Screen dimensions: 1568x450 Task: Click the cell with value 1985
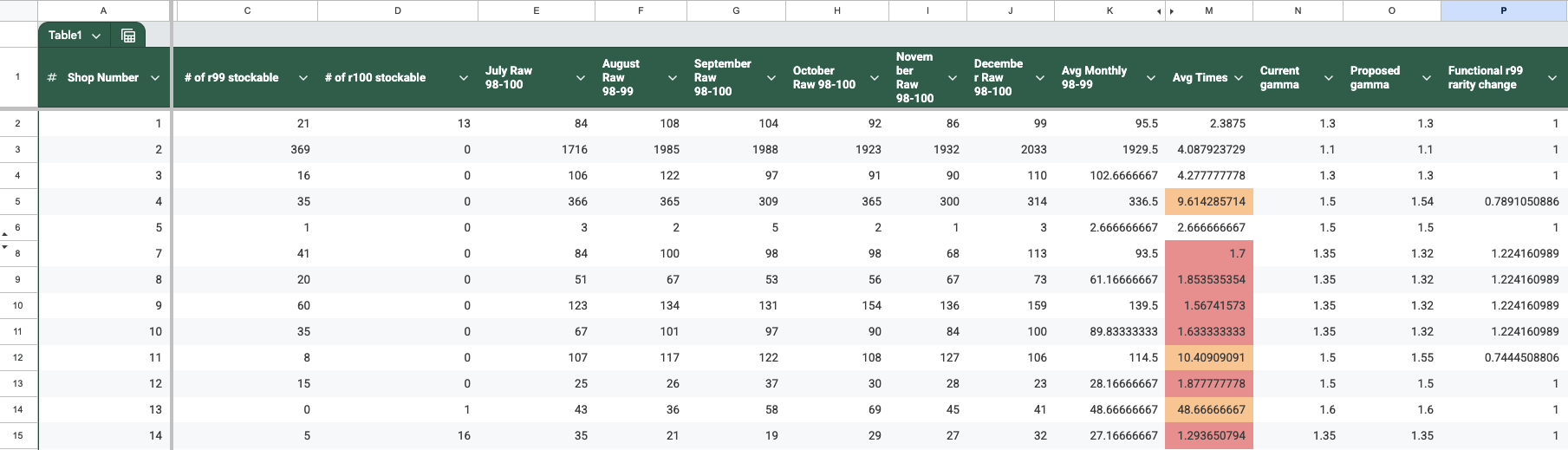click(x=641, y=149)
